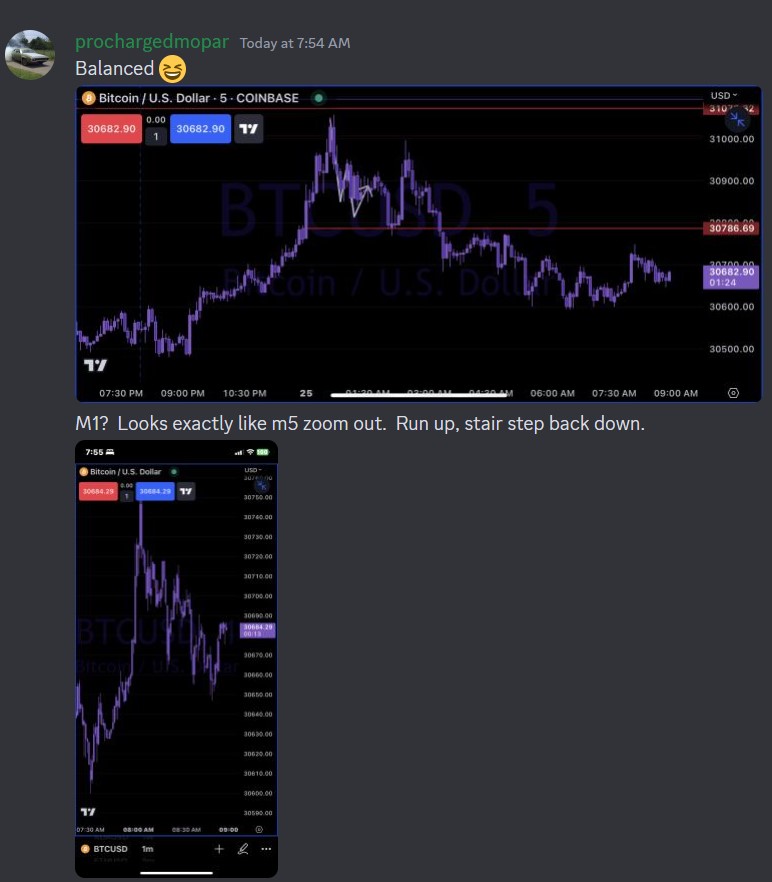Click the TradingView icon button in the phone chart header
772x882 pixels.
[x=186, y=491]
